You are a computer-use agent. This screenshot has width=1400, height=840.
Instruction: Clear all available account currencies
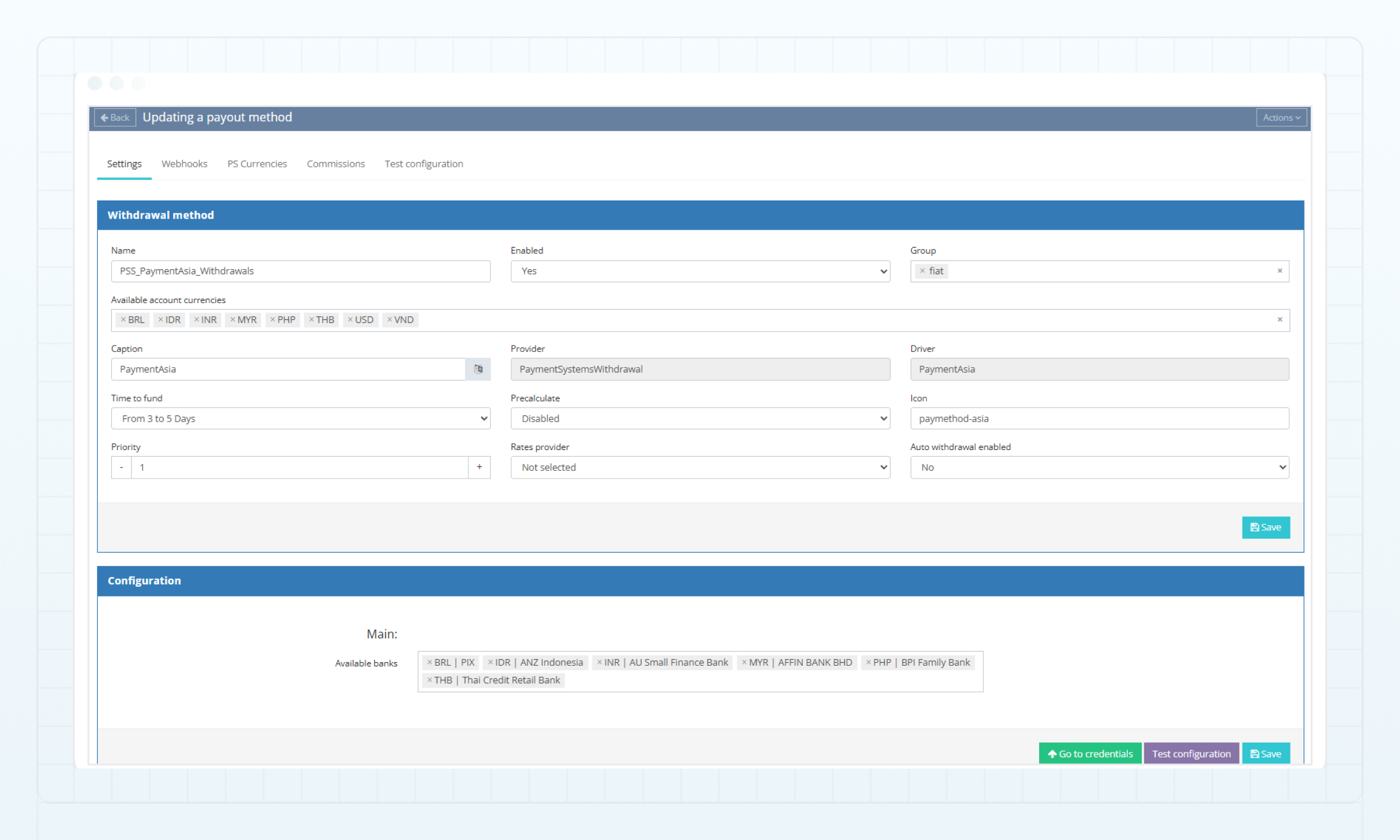tap(1280, 319)
